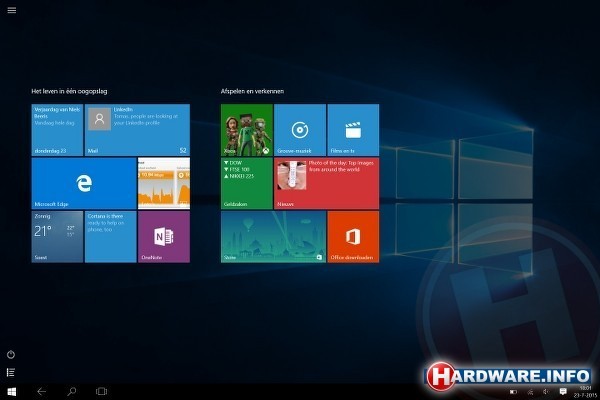Expand the hamburger menu at top left
Screen dimensions: 600x400
pyautogui.click(x=11, y=10)
